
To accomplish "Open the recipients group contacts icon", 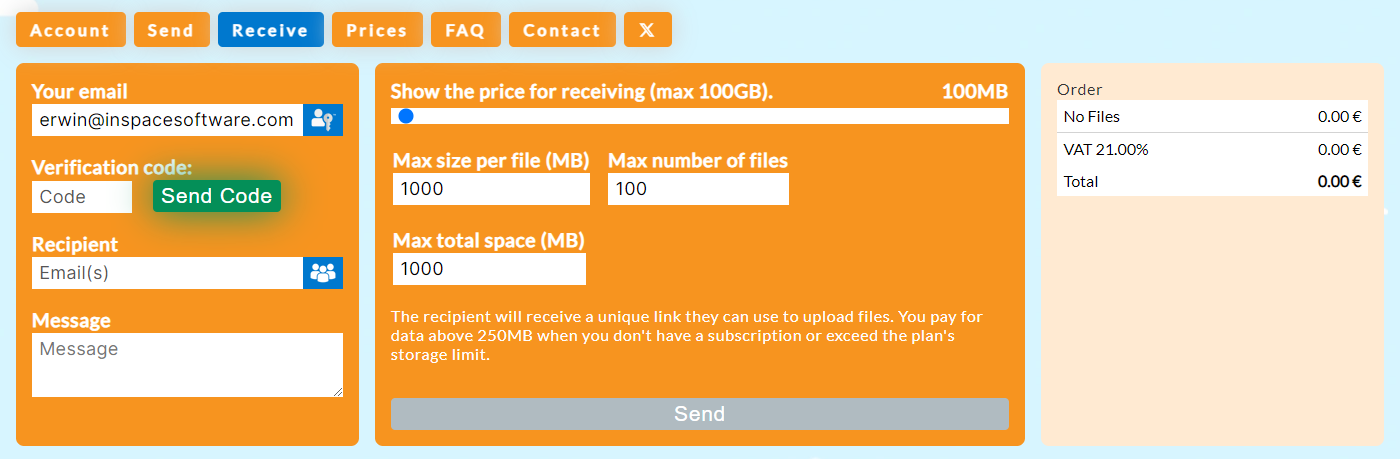I will tap(322, 273).
